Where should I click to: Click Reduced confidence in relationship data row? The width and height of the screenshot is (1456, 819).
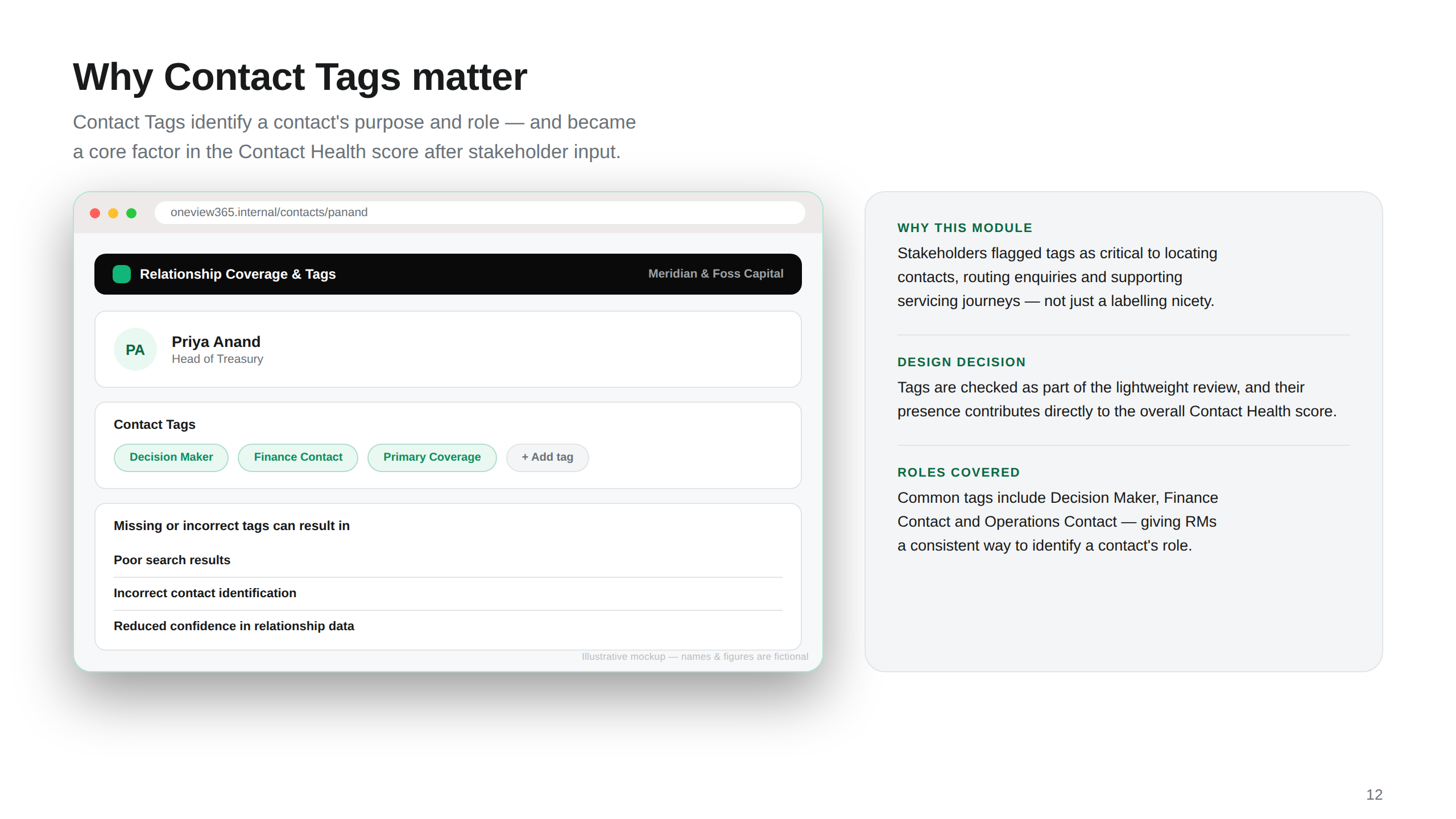pyautogui.click(x=448, y=626)
